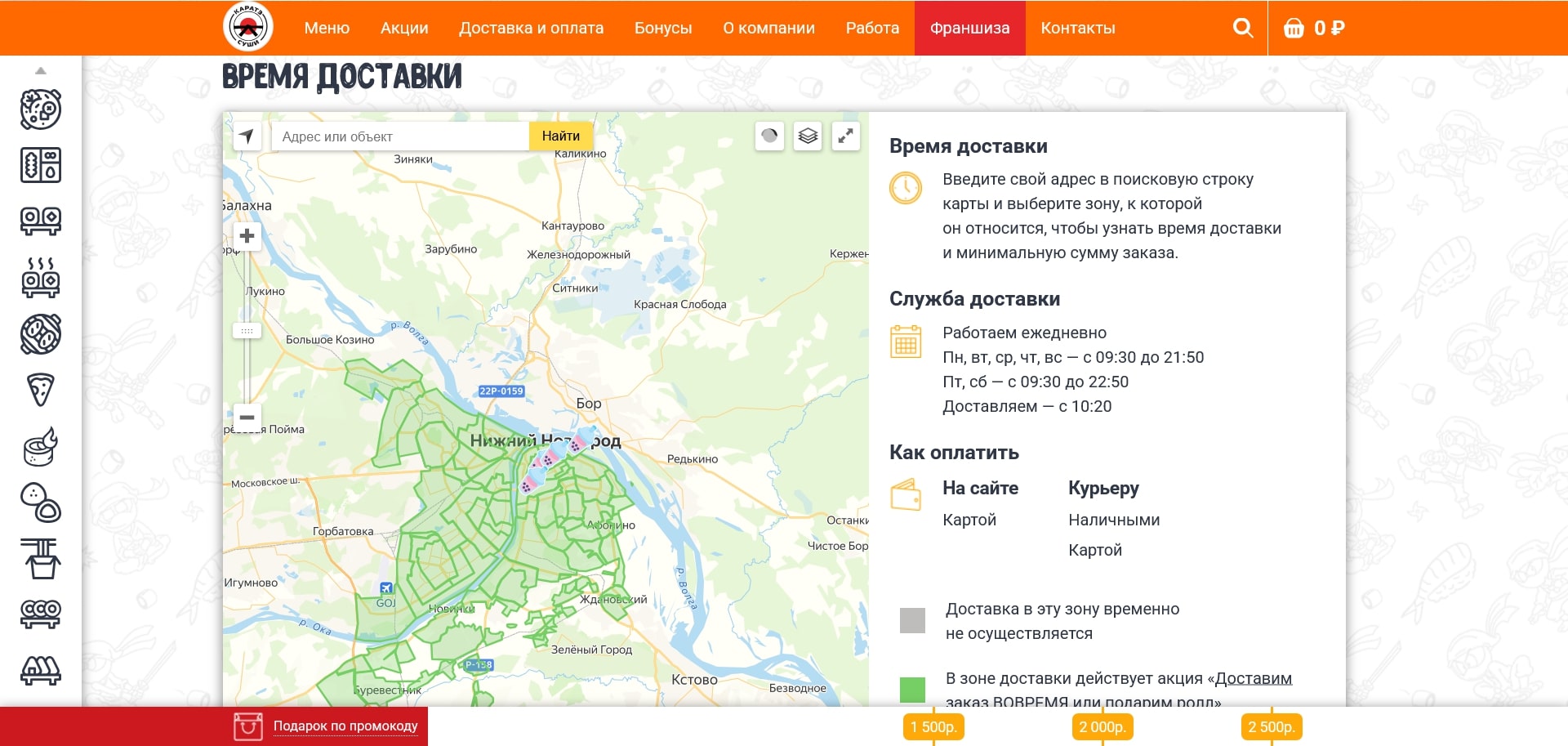
Task: Select the hot rolls icon with steam lines
Action: (39, 279)
